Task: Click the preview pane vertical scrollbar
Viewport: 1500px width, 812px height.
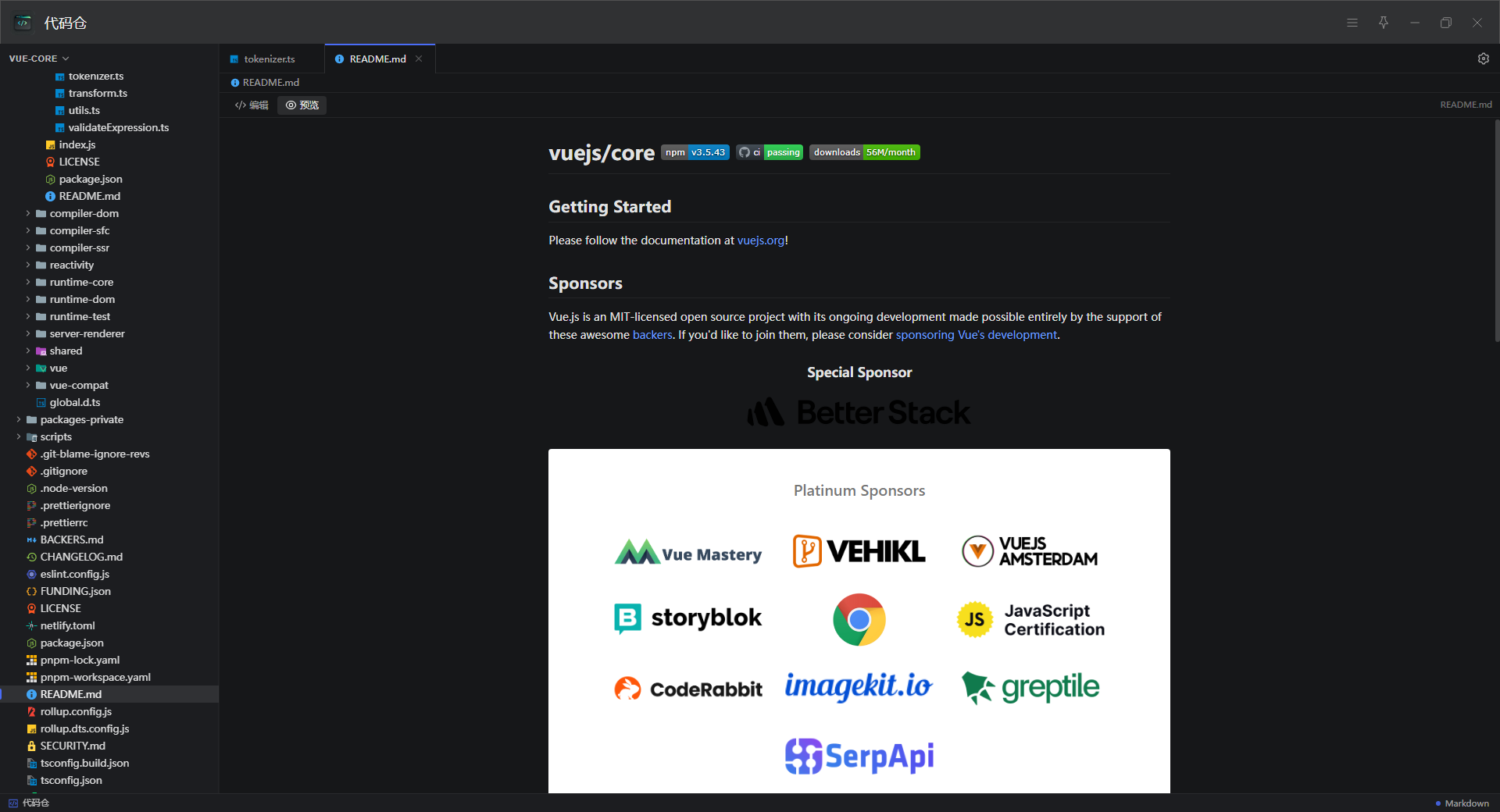Action: [x=1496, y=230]
